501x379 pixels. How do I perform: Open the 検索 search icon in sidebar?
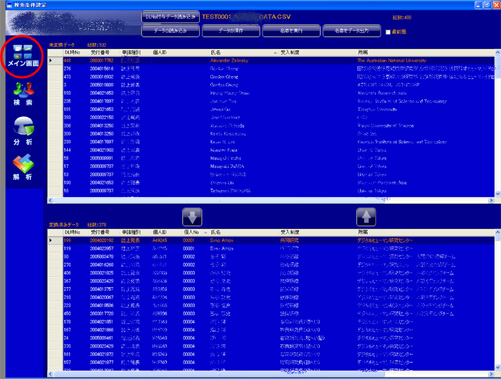click(x=23, y=93)
